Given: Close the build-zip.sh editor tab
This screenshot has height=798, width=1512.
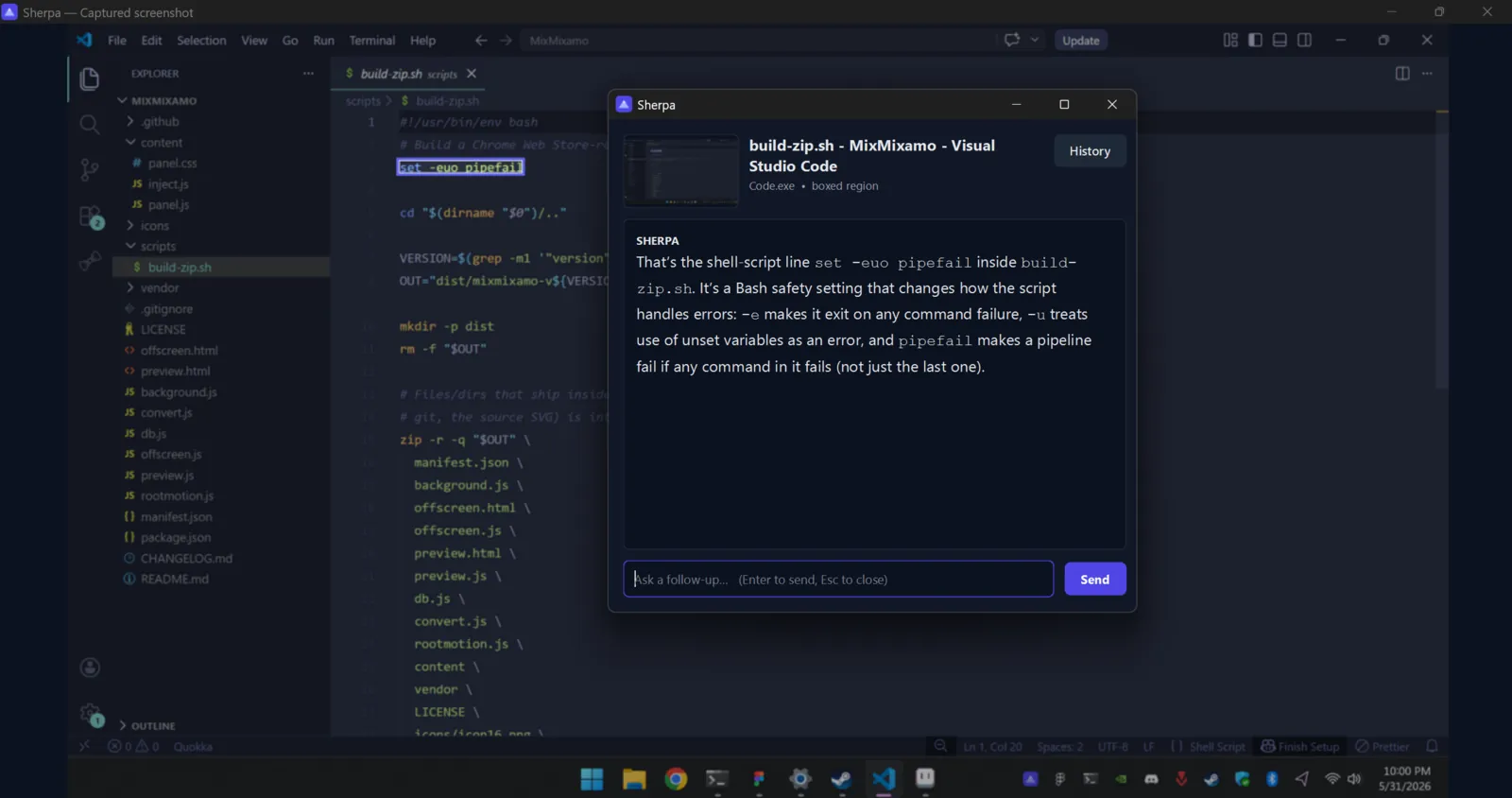Looking at the screenshot, I should coord(472,74).
